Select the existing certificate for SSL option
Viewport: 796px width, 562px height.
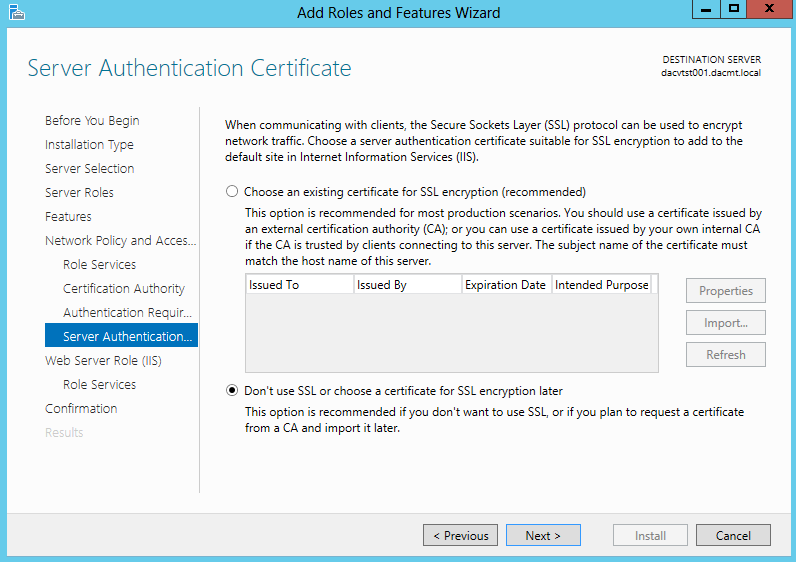pyautogui.click(x=232, y=191)
